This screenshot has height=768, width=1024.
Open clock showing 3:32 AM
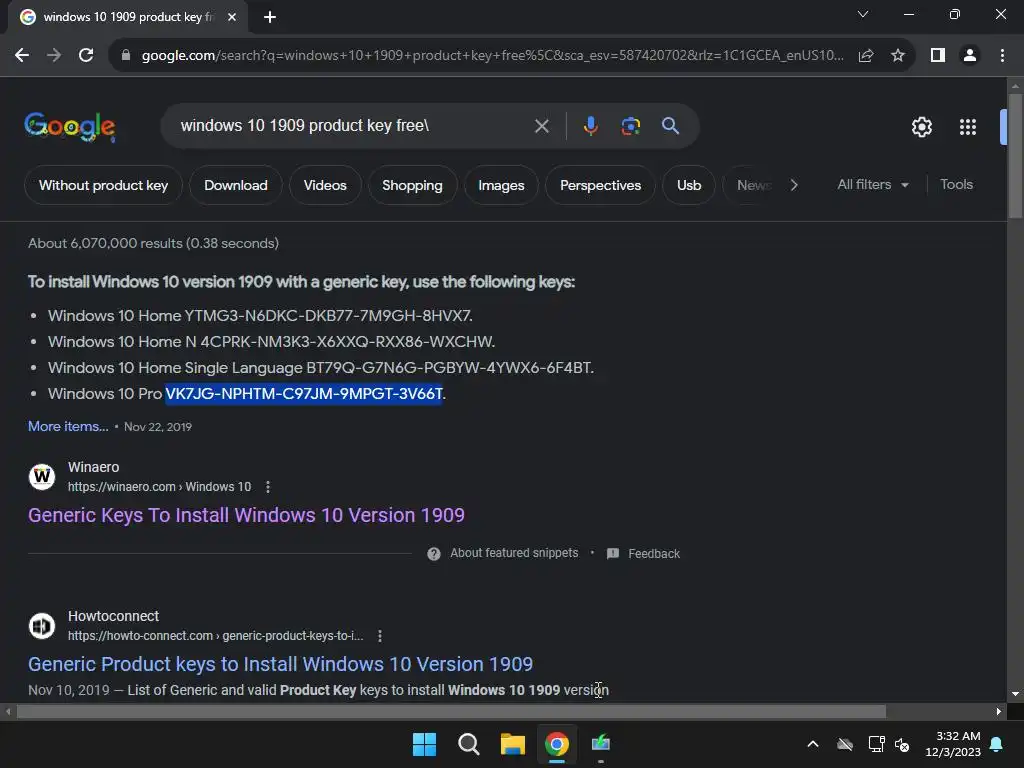coord(953,744)
